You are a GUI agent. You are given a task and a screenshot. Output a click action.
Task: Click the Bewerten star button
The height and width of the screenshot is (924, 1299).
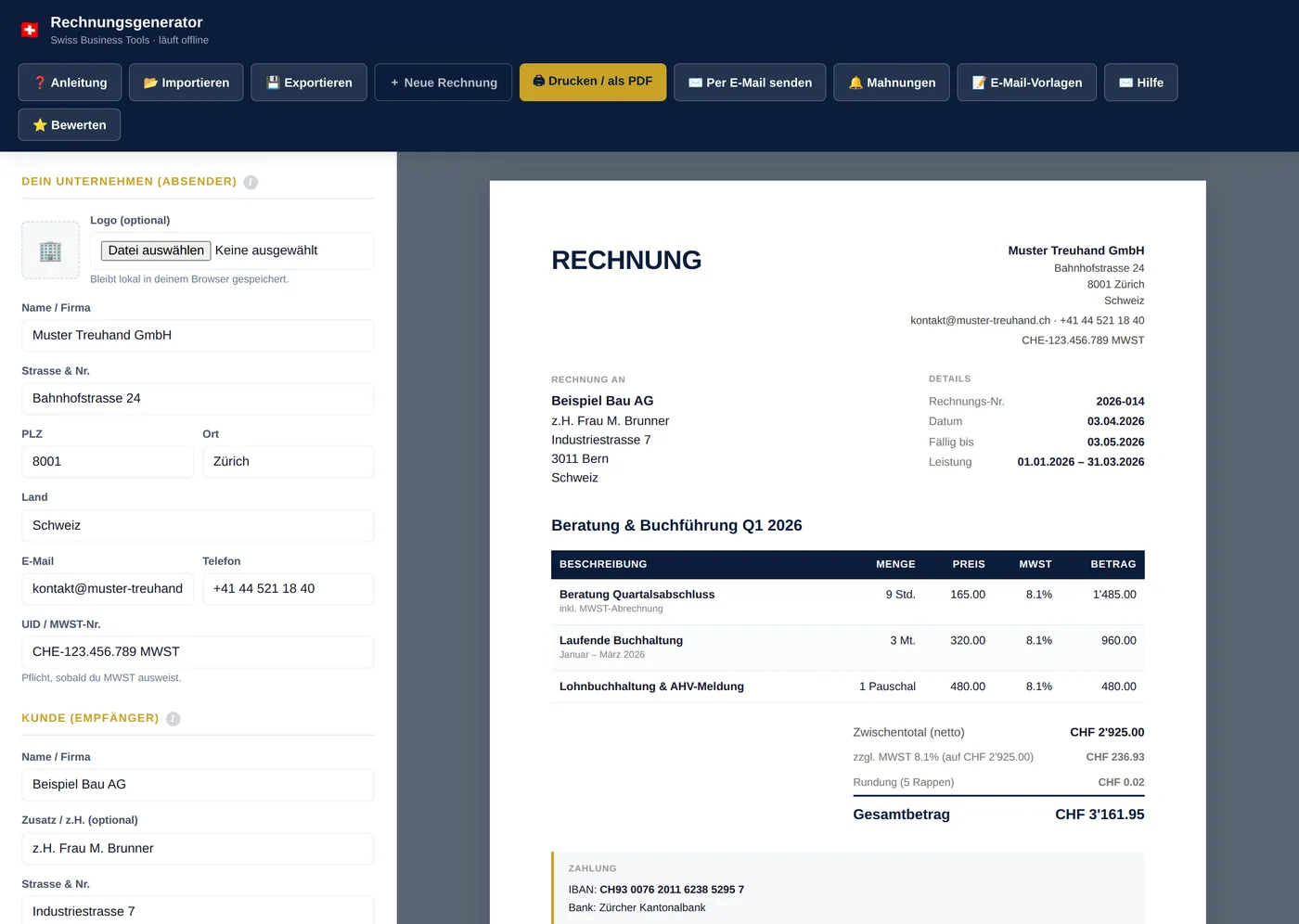tap(70, 125)
